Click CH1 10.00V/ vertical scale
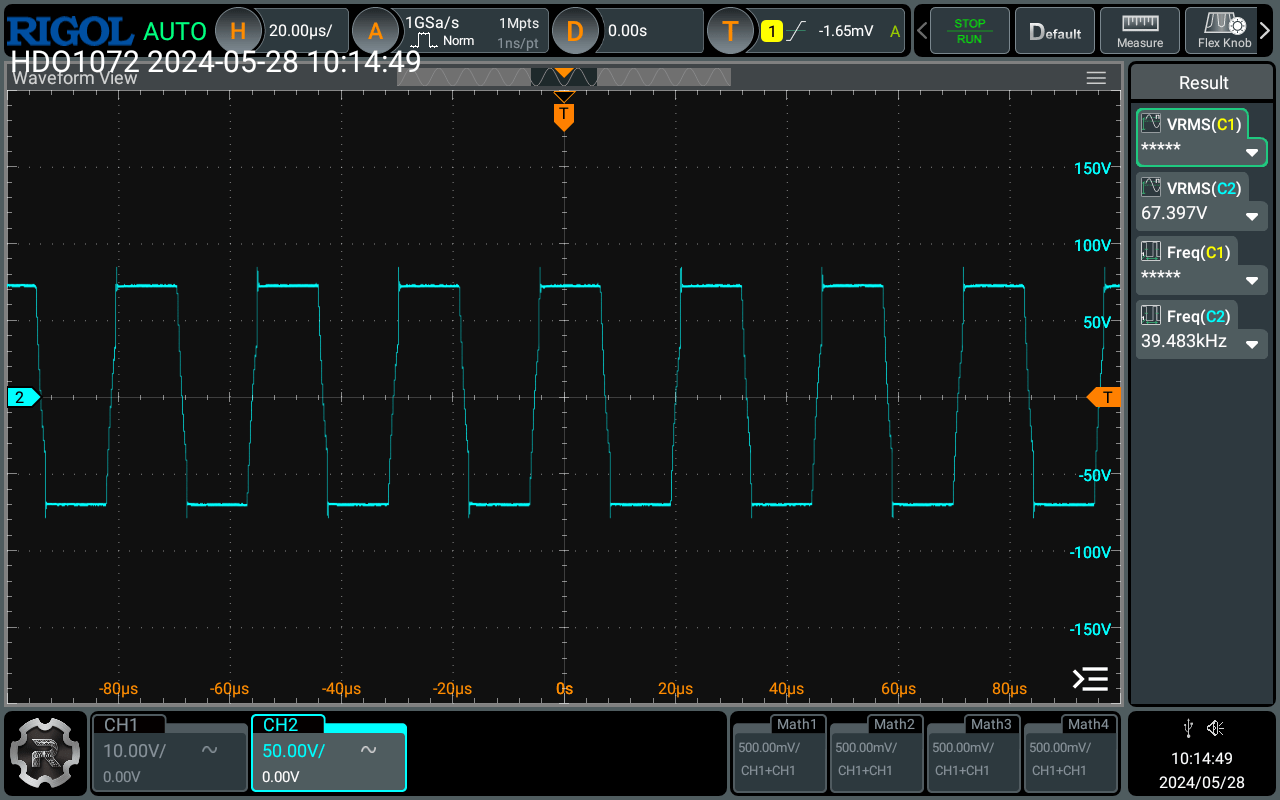Screen dimensions: 1280x800 135,750
